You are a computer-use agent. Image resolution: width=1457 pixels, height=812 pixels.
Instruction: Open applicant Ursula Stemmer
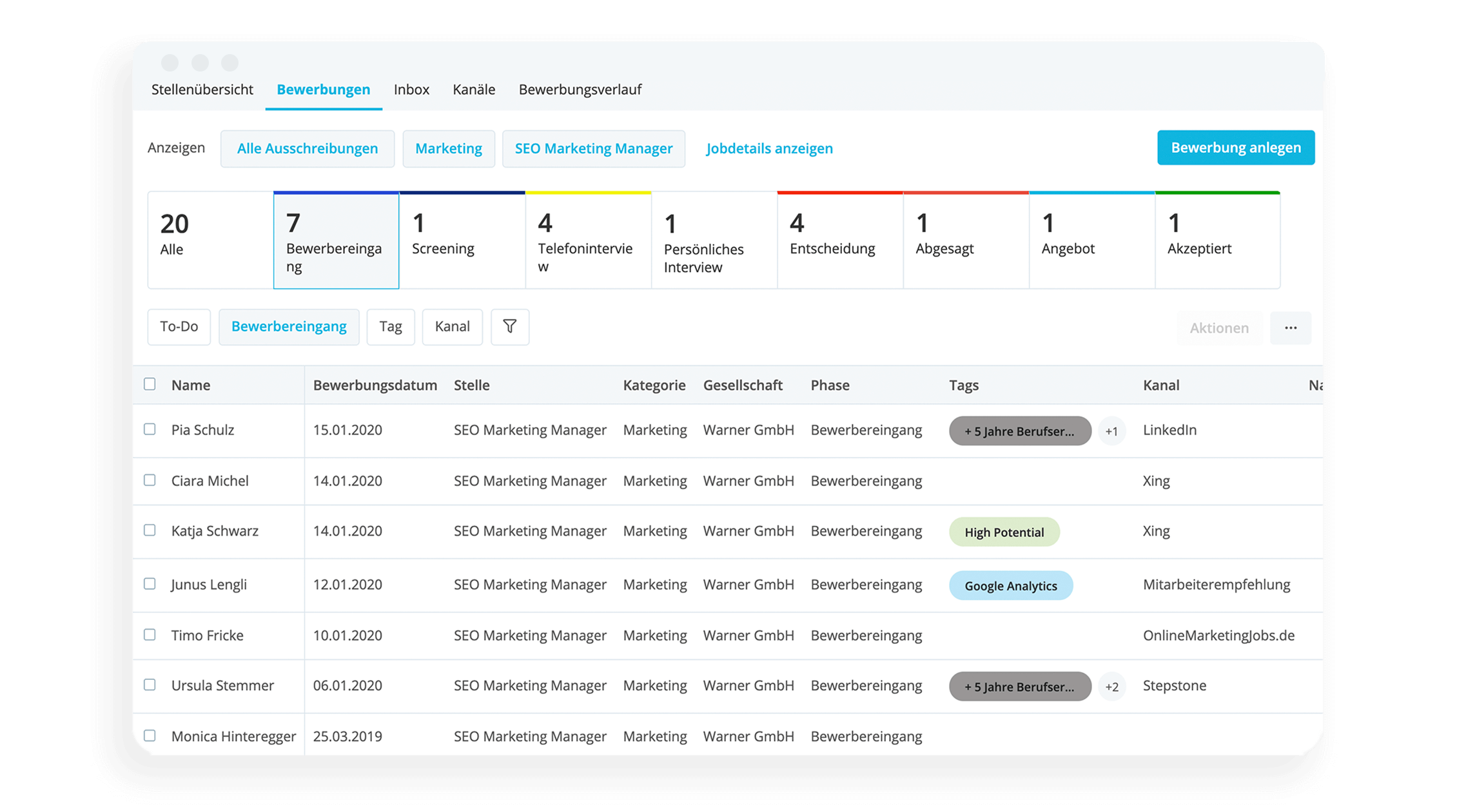point(222,686)
